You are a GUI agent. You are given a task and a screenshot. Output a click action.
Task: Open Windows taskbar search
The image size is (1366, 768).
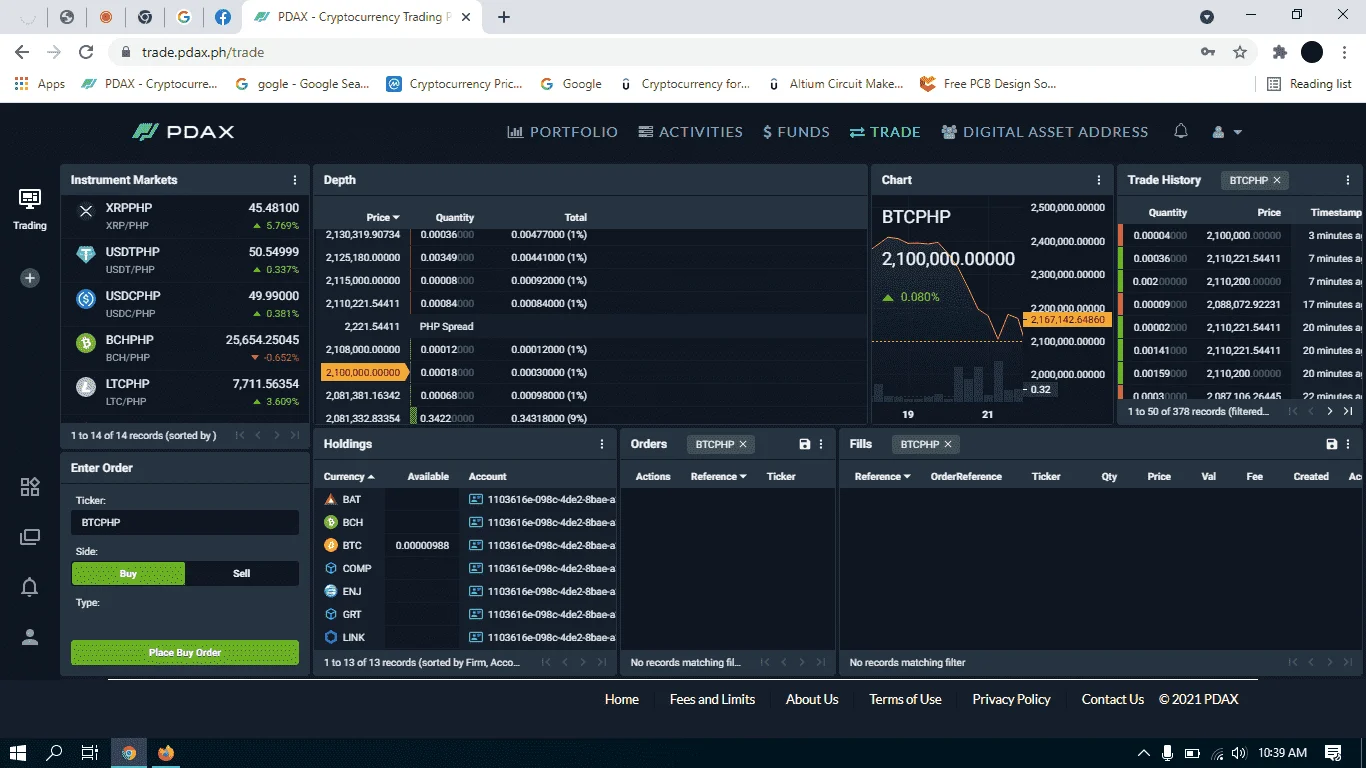(55, 753)
